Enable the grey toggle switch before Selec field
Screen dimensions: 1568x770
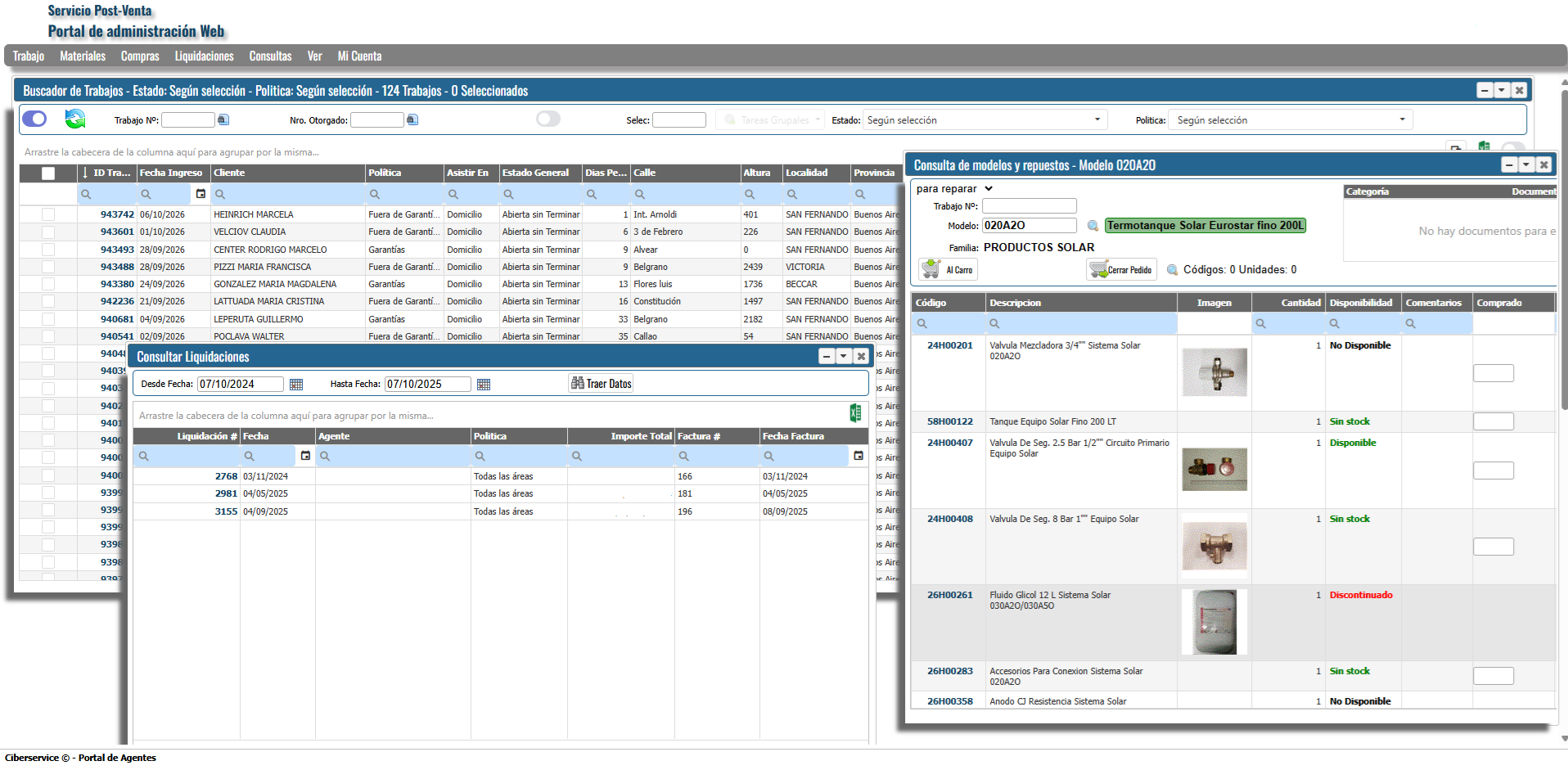tap(548, 119)
